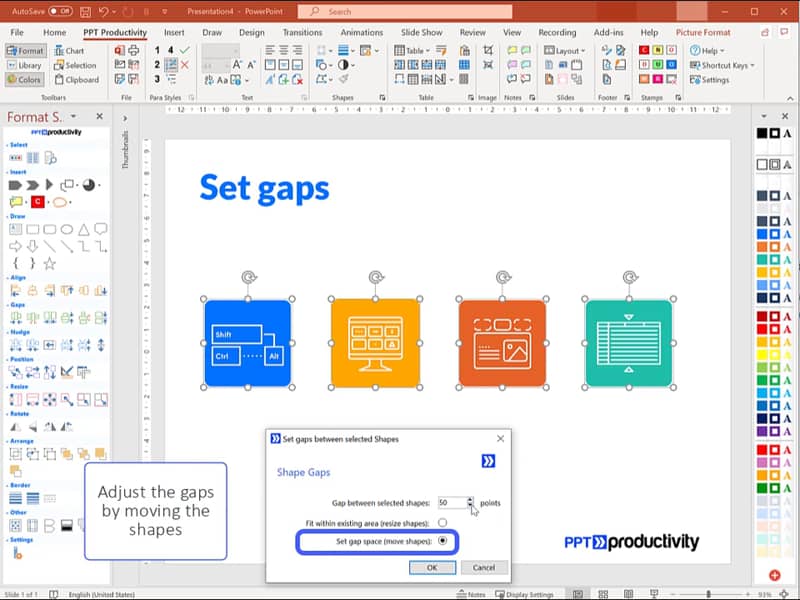Insert the red C stamp in sidebar

pyautogui.click(x=37, y=202)
